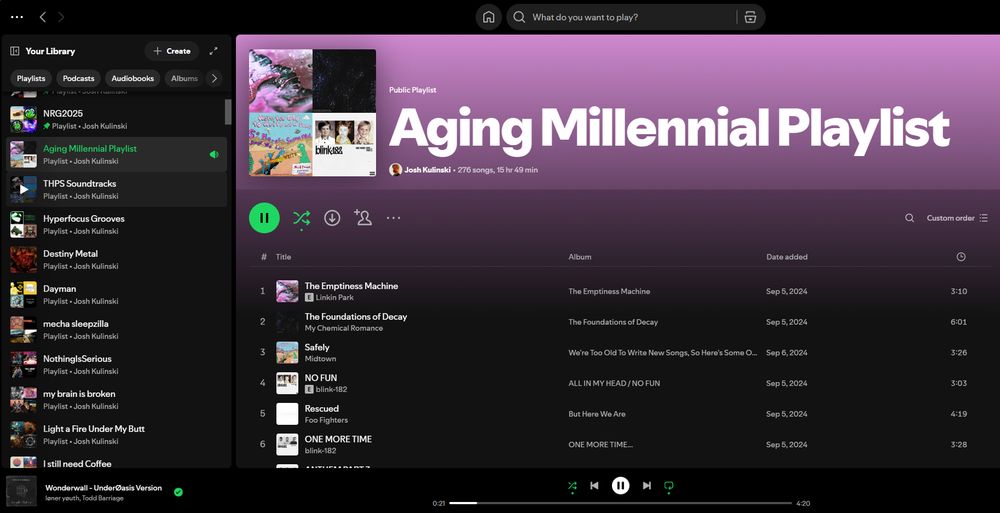Toggle shuffle for Aging Millennial Playlist
This screenshot has height=513, width=1000.
[301, 218]
